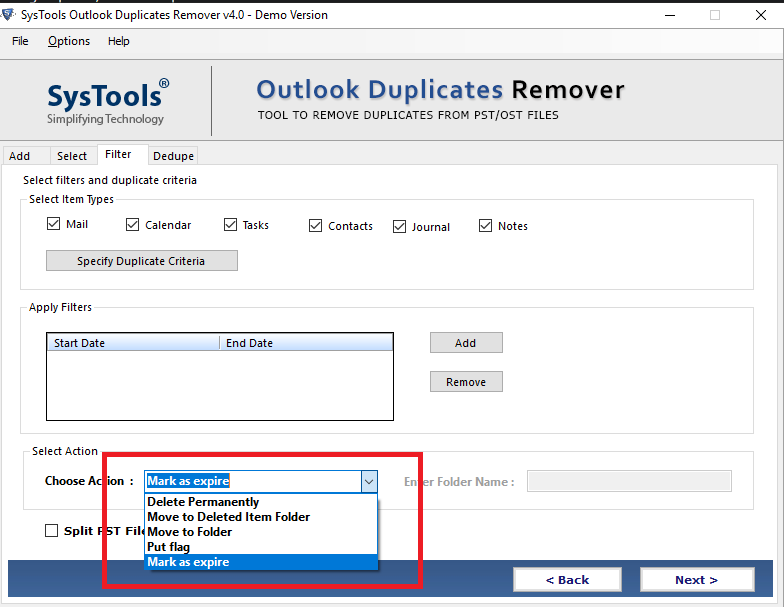Uncheck the Journal item type
Screen dimensions: 784x607
[x=400, y=226]
